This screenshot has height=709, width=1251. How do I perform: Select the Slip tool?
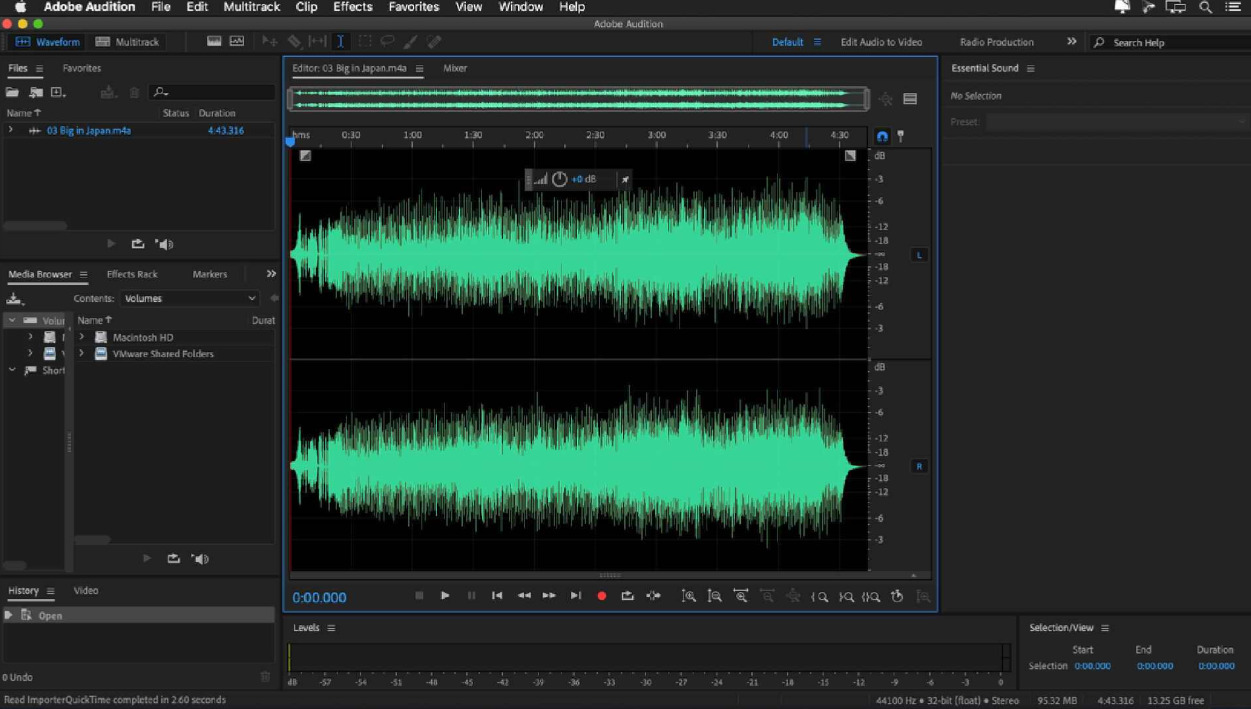click(x=317, y=41)
